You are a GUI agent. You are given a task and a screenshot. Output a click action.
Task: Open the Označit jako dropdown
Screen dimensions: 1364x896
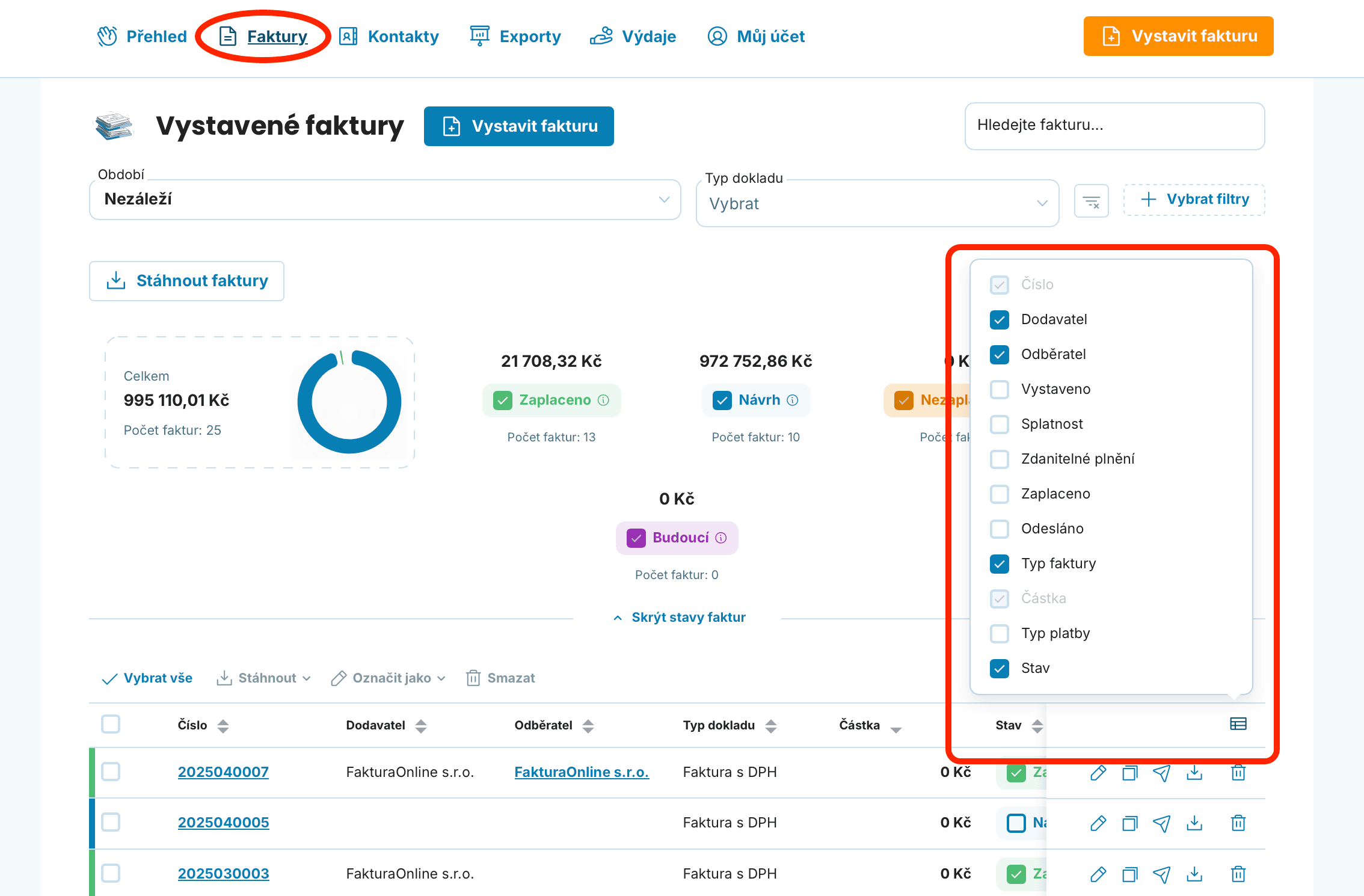(x=389, y=678)
